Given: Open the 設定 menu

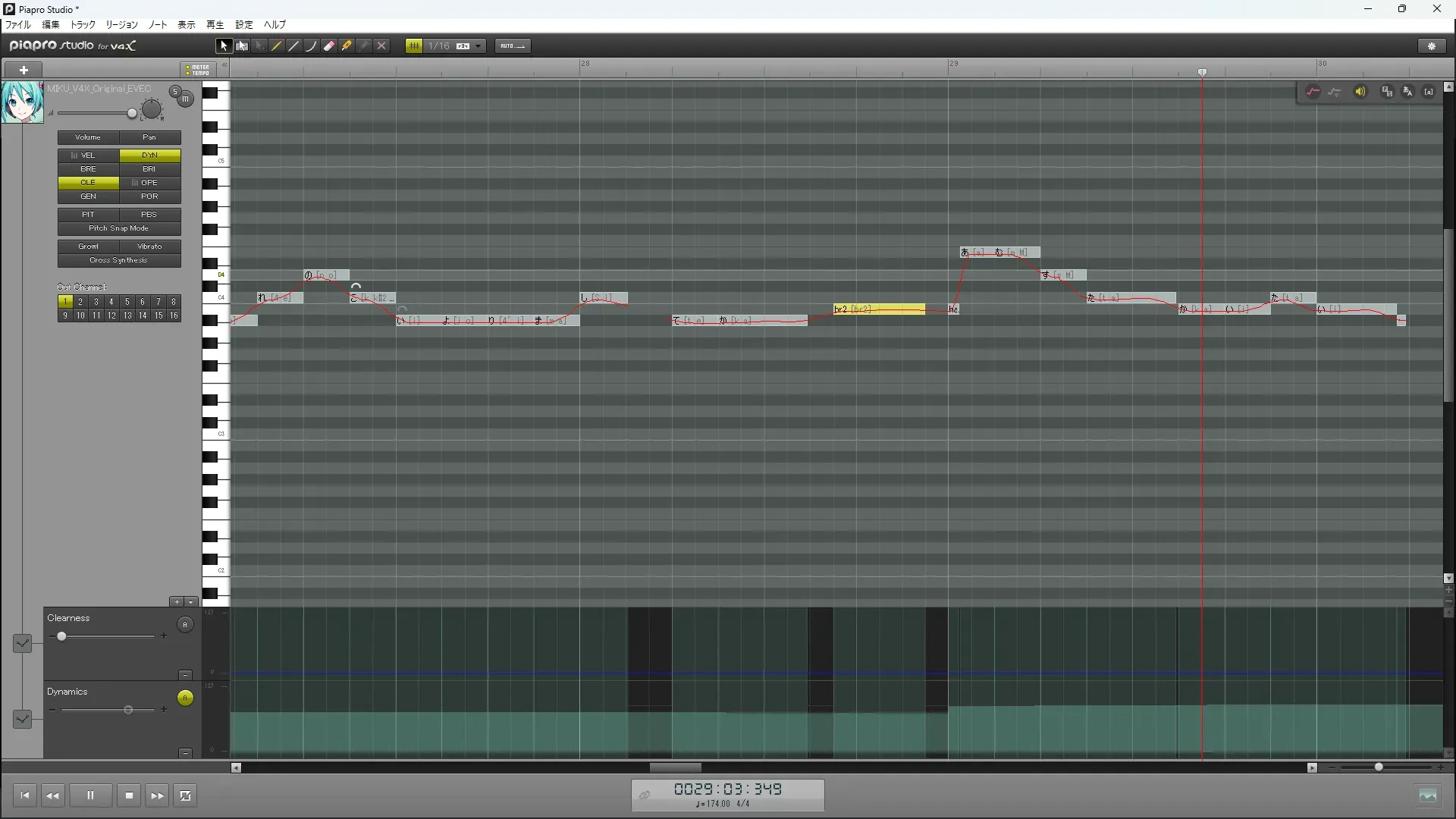Looking at the screenshot, I should click(x=243, y=25).
